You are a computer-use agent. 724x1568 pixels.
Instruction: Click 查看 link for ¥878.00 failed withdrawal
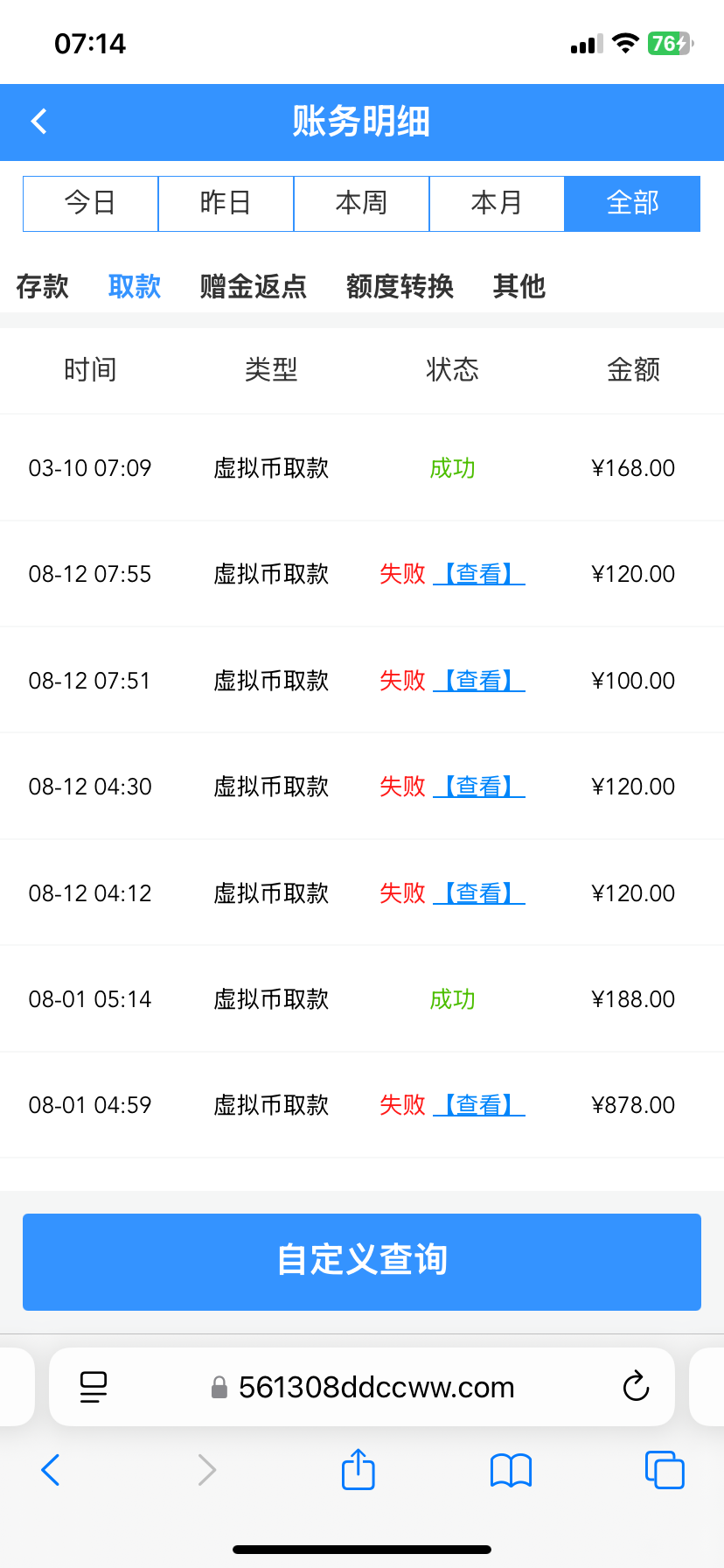pos(479,1105)
